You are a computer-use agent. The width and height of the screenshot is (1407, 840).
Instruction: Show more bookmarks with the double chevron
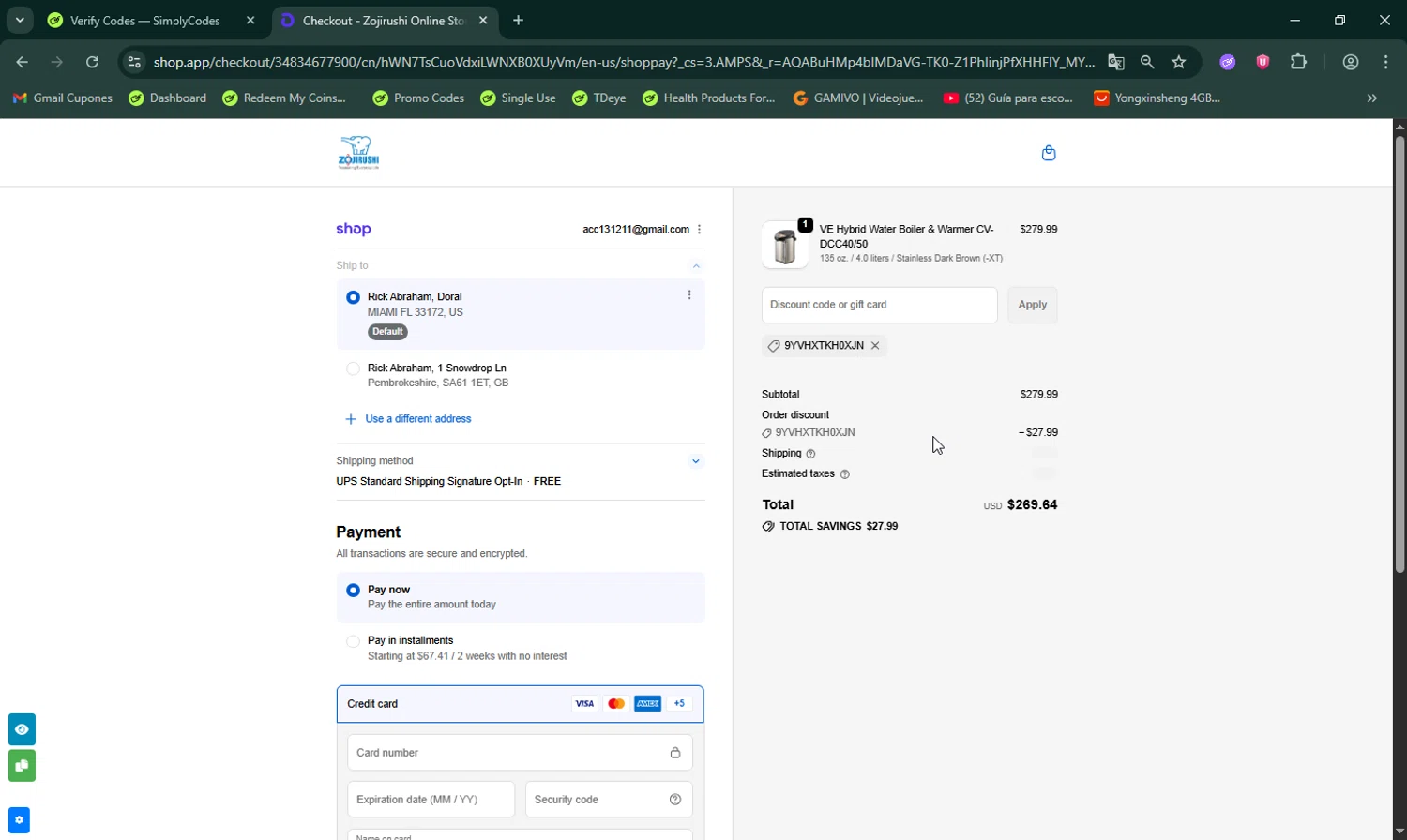(x=1372, y=97)
